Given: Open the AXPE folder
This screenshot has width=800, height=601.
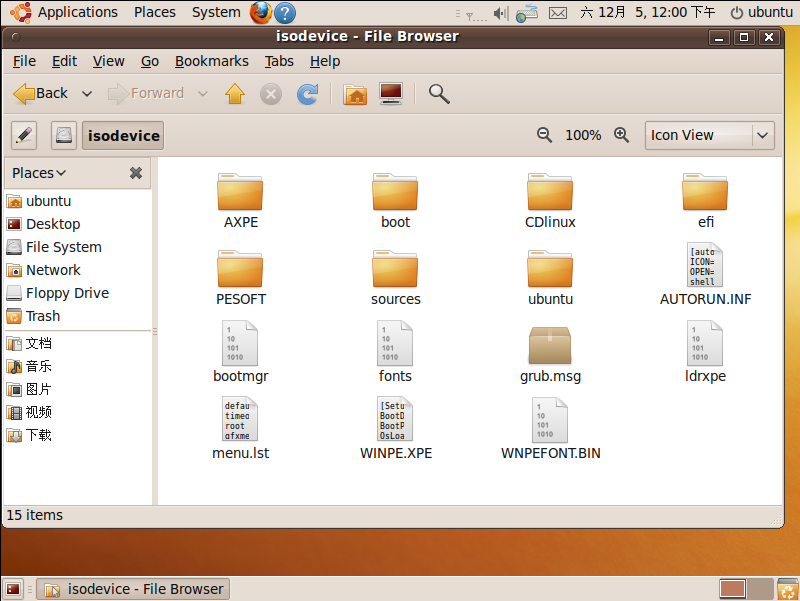Looking at the screenshot, I should (240, 201).
